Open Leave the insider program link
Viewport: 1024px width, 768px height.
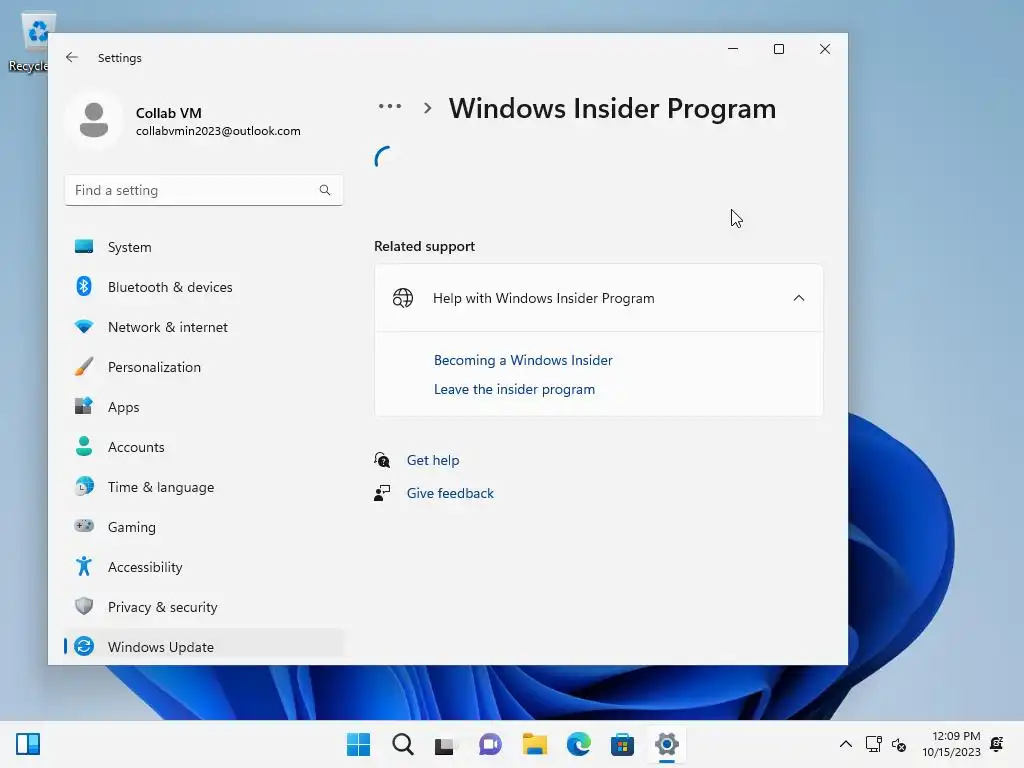[515, 389]
